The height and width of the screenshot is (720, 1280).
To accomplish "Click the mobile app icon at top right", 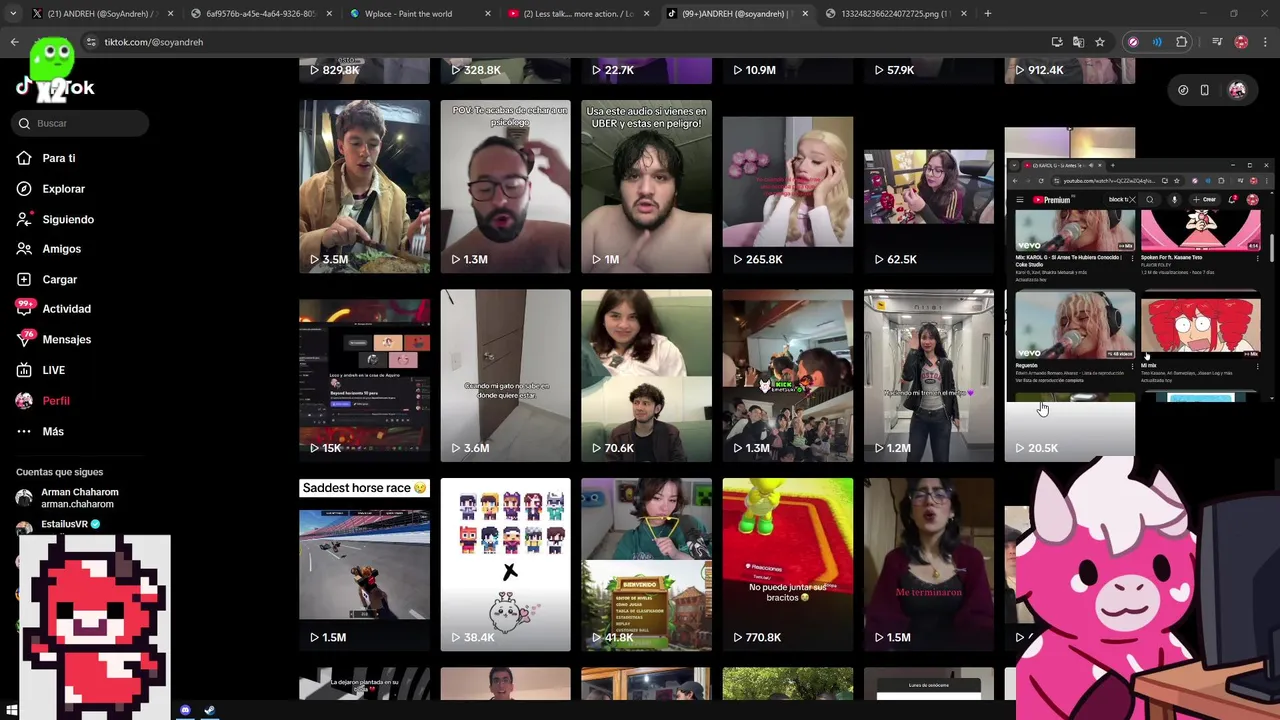I will (x=1205, y=90).
